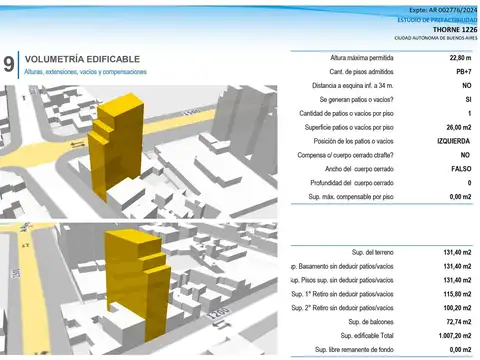Click 'ESTUDIO DE PREFACTIBILIDAD' header text

point(437,20)
